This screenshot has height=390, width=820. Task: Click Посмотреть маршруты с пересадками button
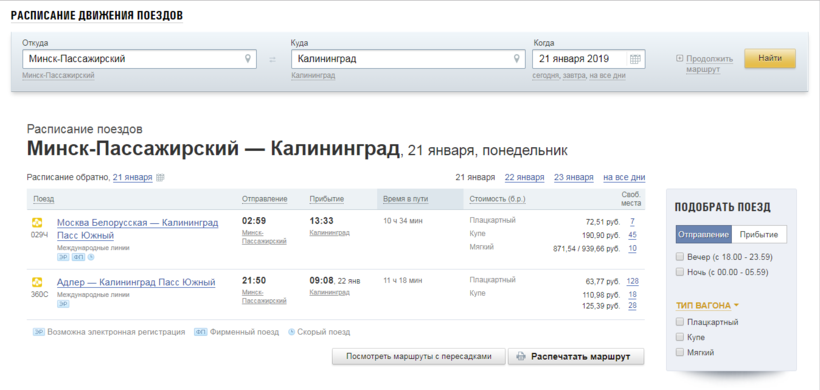[x=419, y=357]
